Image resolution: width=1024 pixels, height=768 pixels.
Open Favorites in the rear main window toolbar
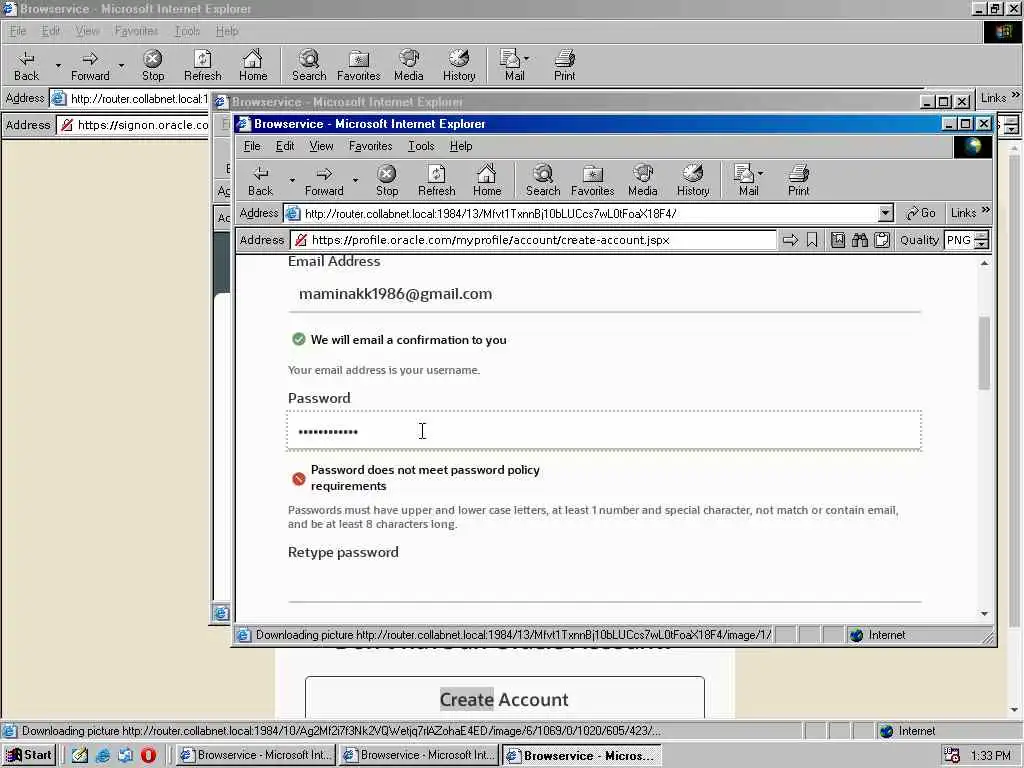coord(359,65)
